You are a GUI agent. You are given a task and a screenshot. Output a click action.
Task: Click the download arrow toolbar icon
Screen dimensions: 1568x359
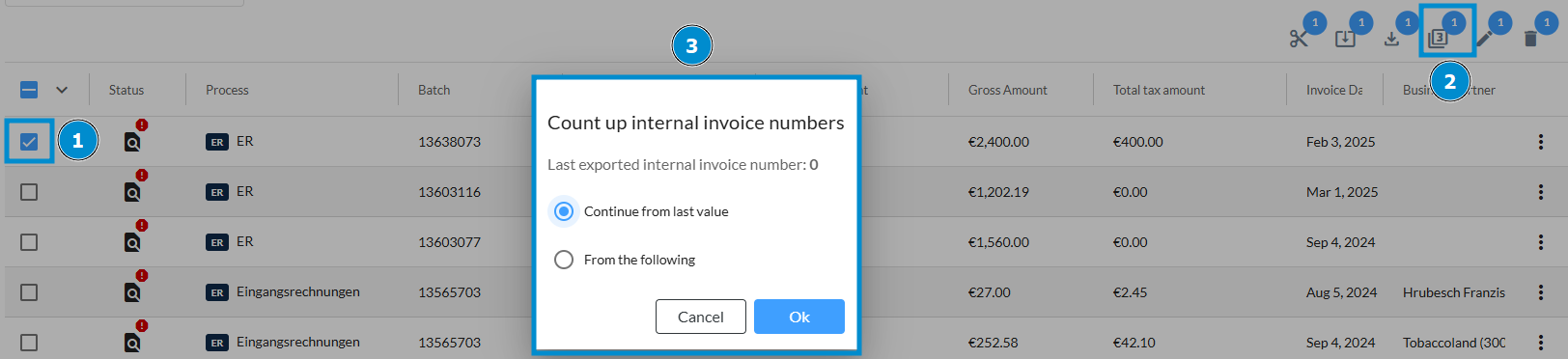pyautogui.click(x=1391, y=39)
